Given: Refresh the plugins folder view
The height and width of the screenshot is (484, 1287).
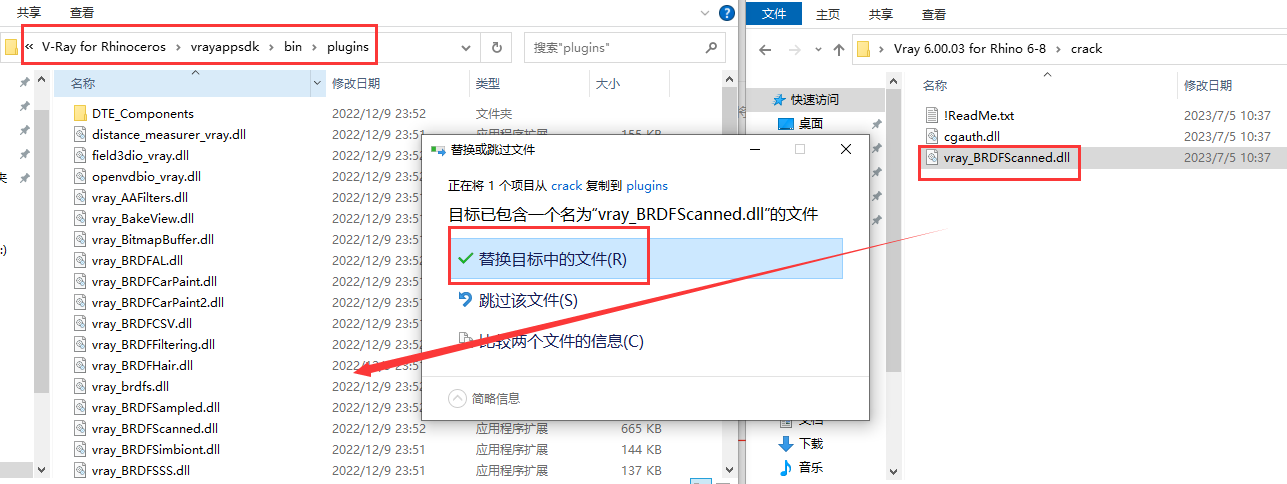Looking at the screenshot, I should point(497,47).
